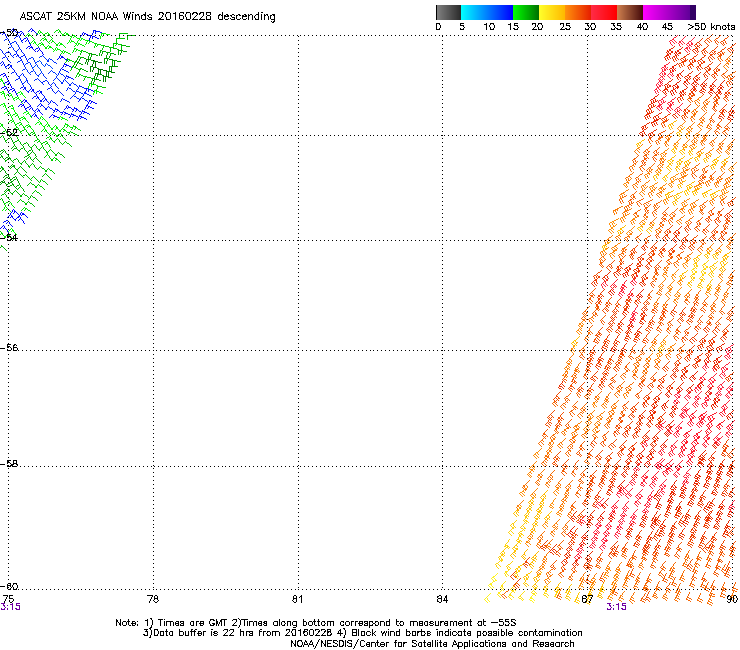Click the purple 3:15 time under longitude 75
This screenshot has height=650, width=740.
tap(10, 607)
